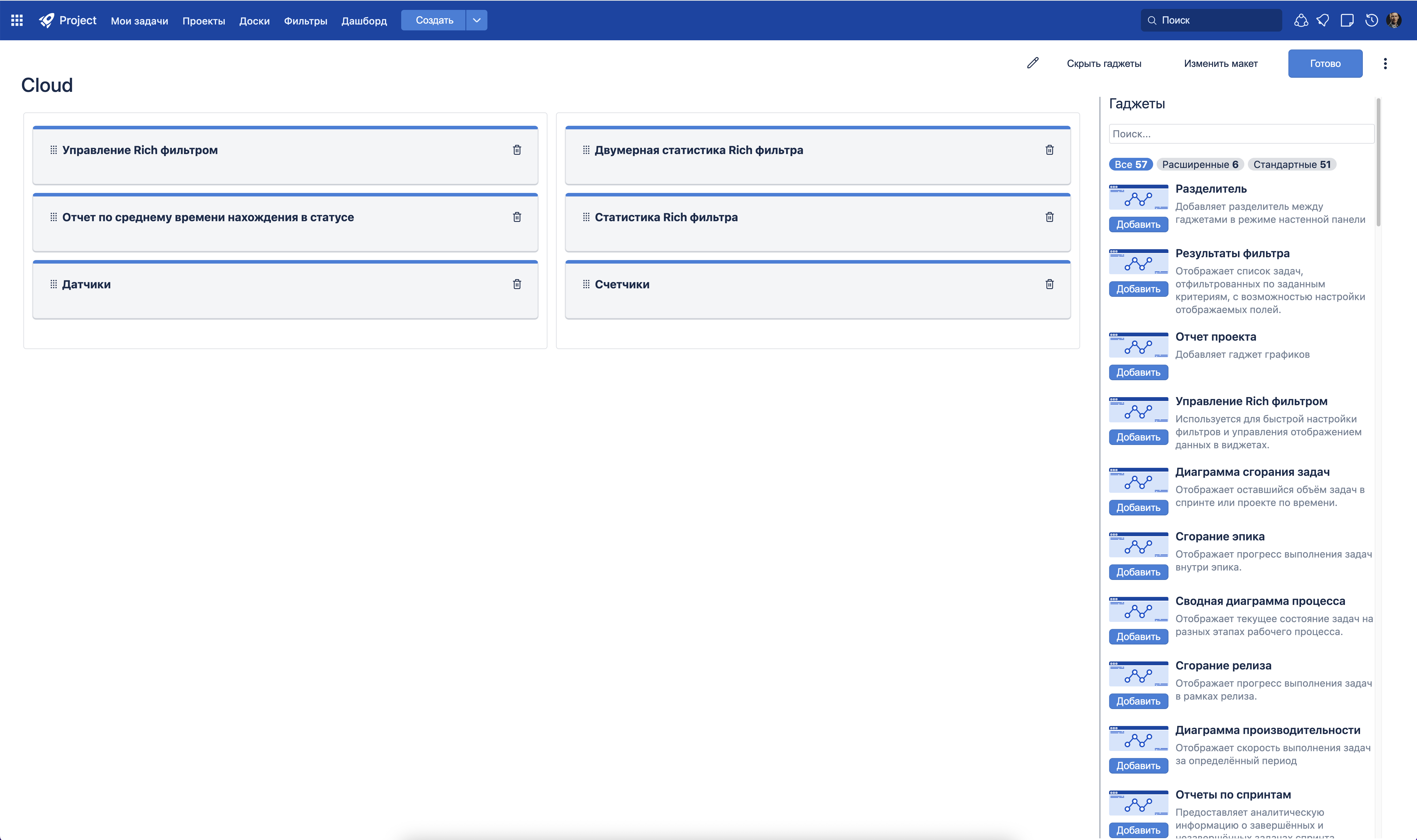
Task: Add the Диаграмма производительности gadget
Action: point(1139,765)
